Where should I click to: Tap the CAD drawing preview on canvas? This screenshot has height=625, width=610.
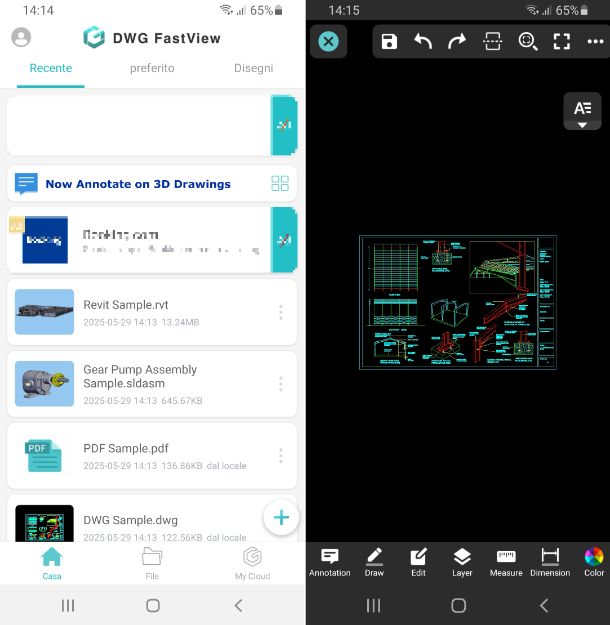[458, 302]
